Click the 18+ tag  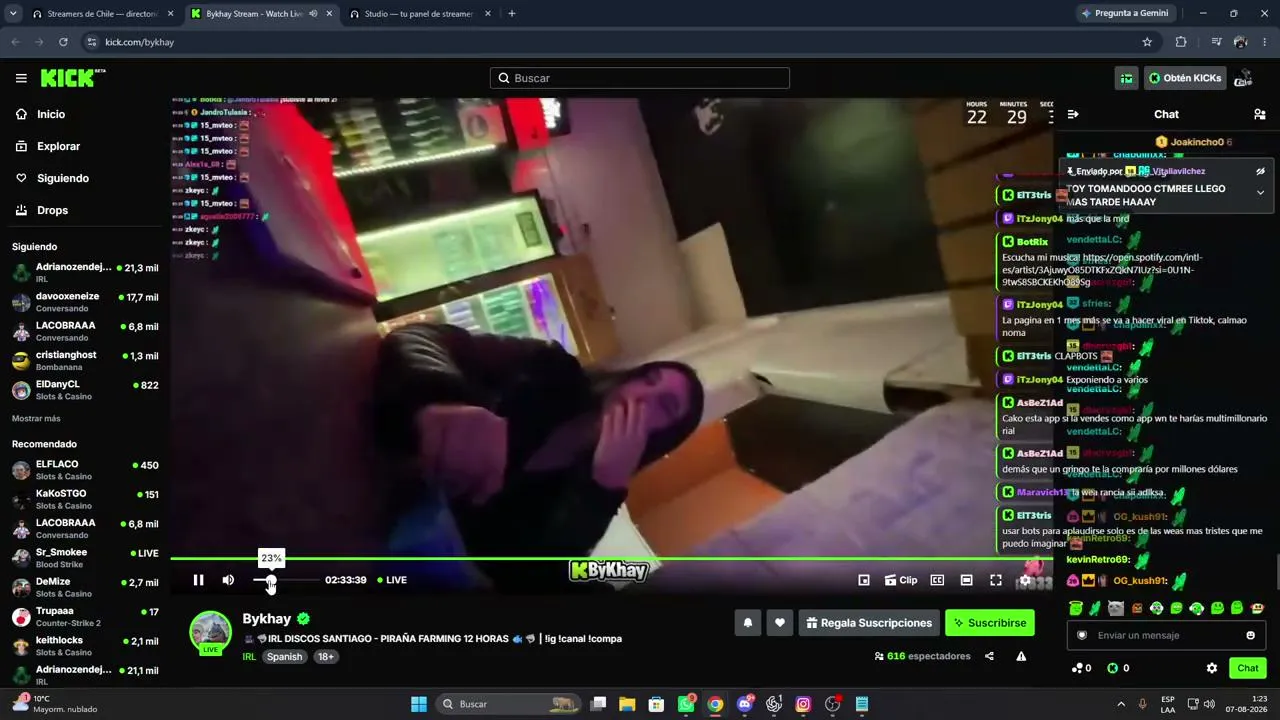point(325,657)
